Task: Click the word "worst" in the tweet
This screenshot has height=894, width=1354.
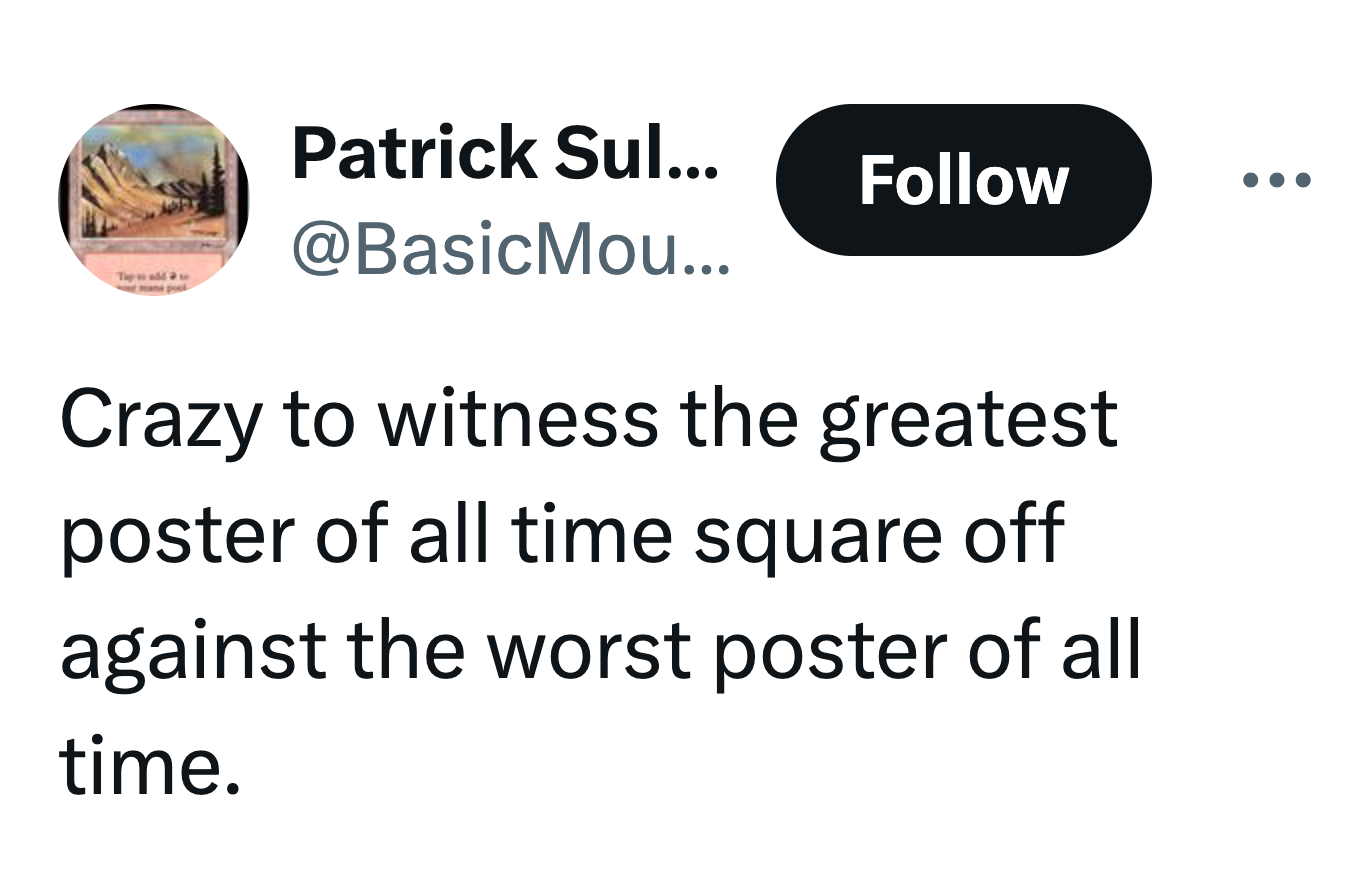Action: pyautogui.click(x=590, y=651)
